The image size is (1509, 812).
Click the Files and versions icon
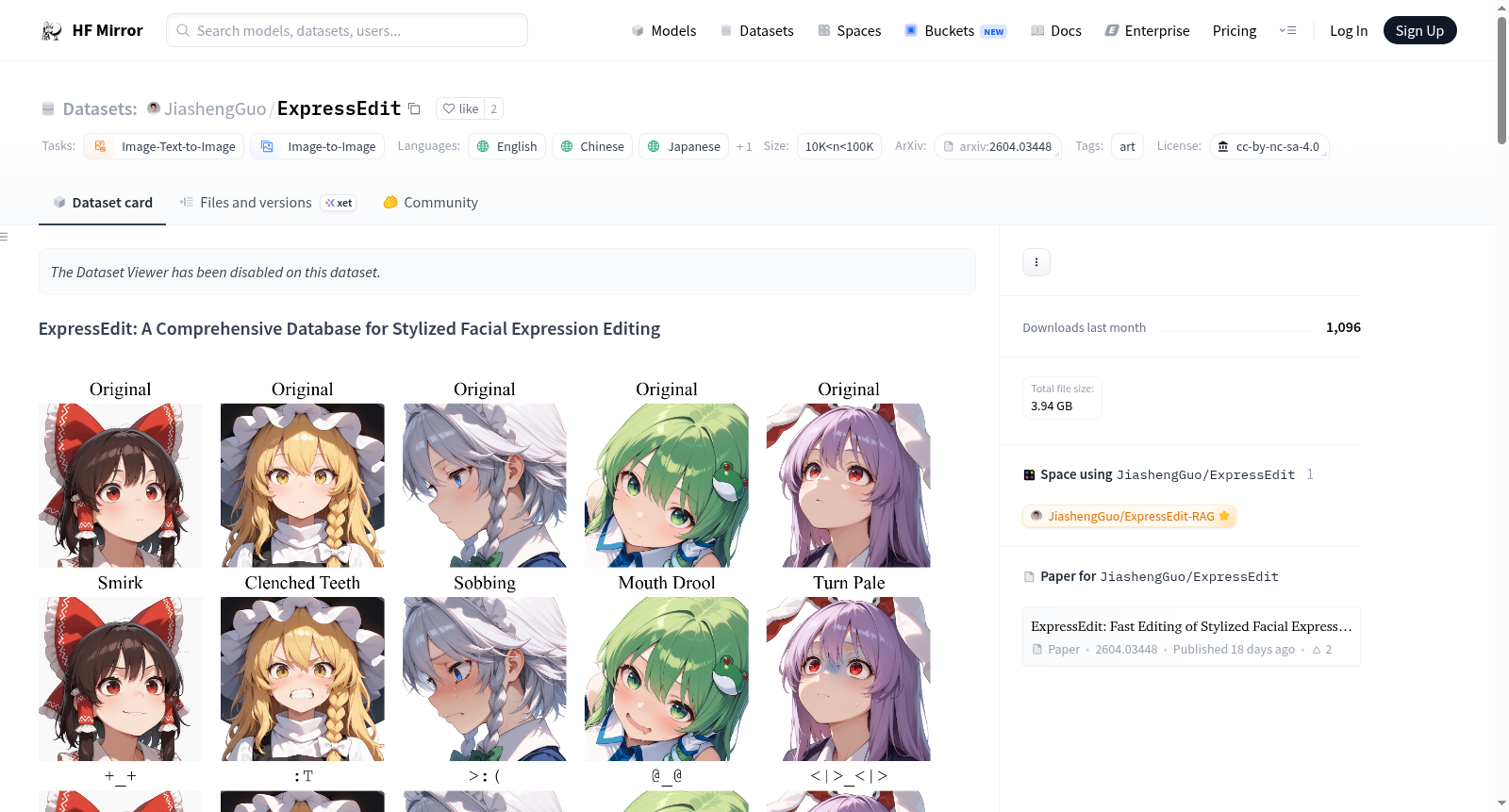coord(187,202)
